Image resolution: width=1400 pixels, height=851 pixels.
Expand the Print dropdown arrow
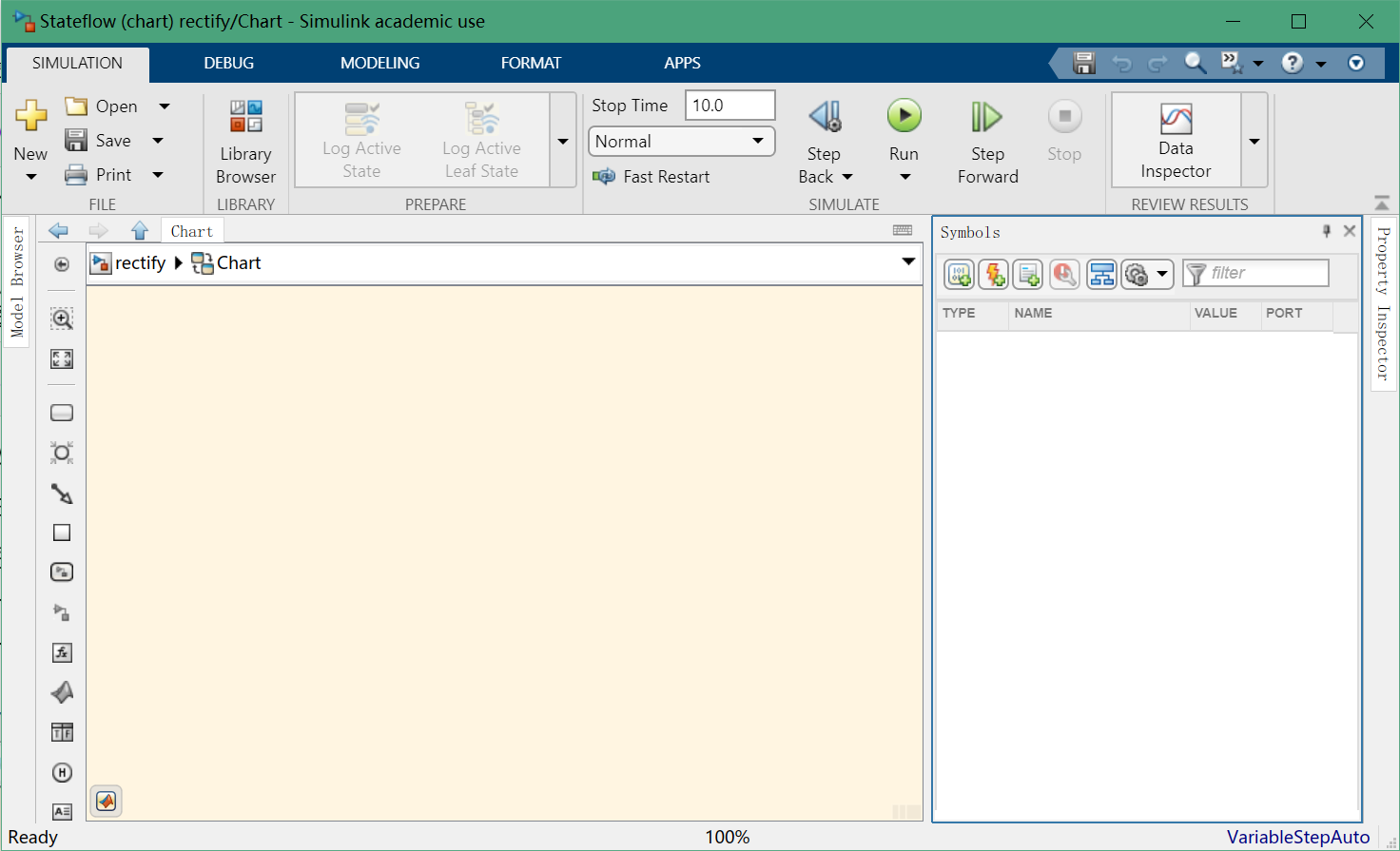pyautogui.click(x=158, y=175)
